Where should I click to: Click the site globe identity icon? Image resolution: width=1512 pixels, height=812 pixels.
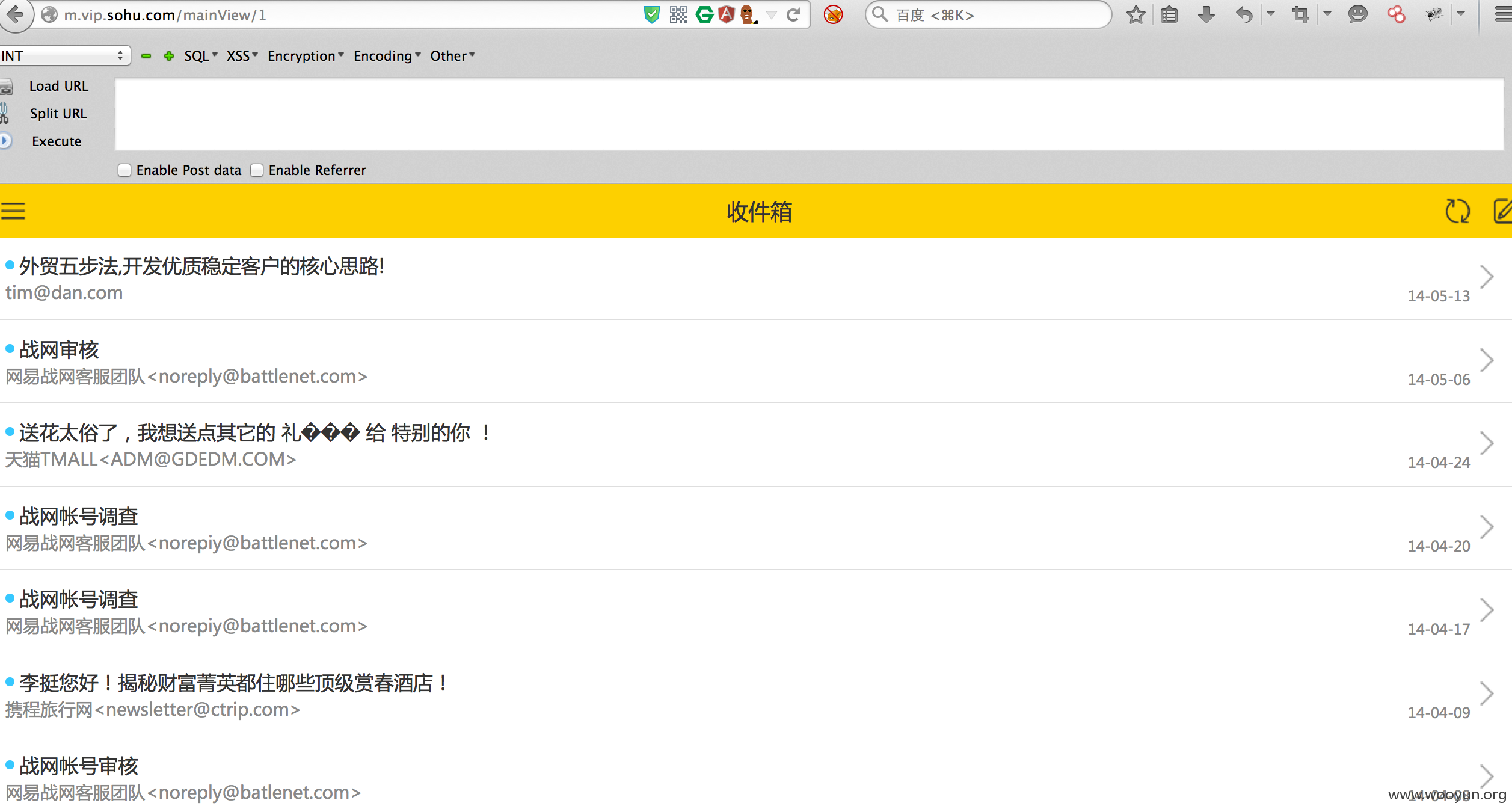click(x=49, y=14)
